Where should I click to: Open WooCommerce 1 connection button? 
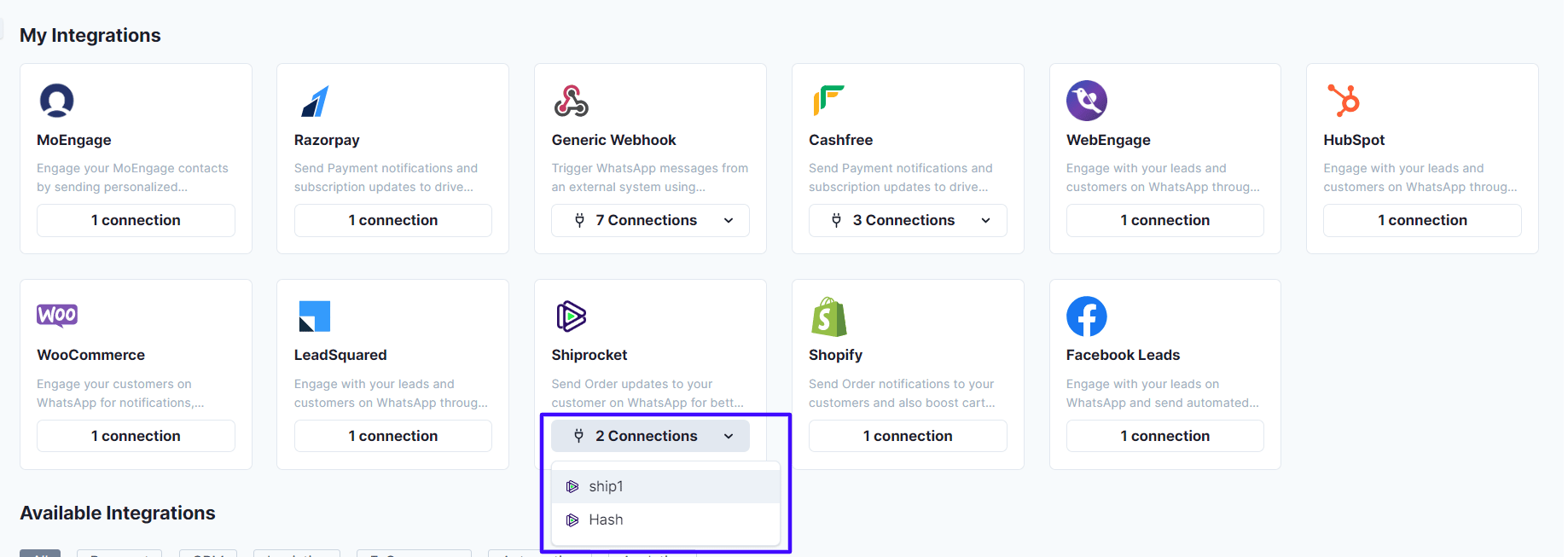[x=136, y=436]
